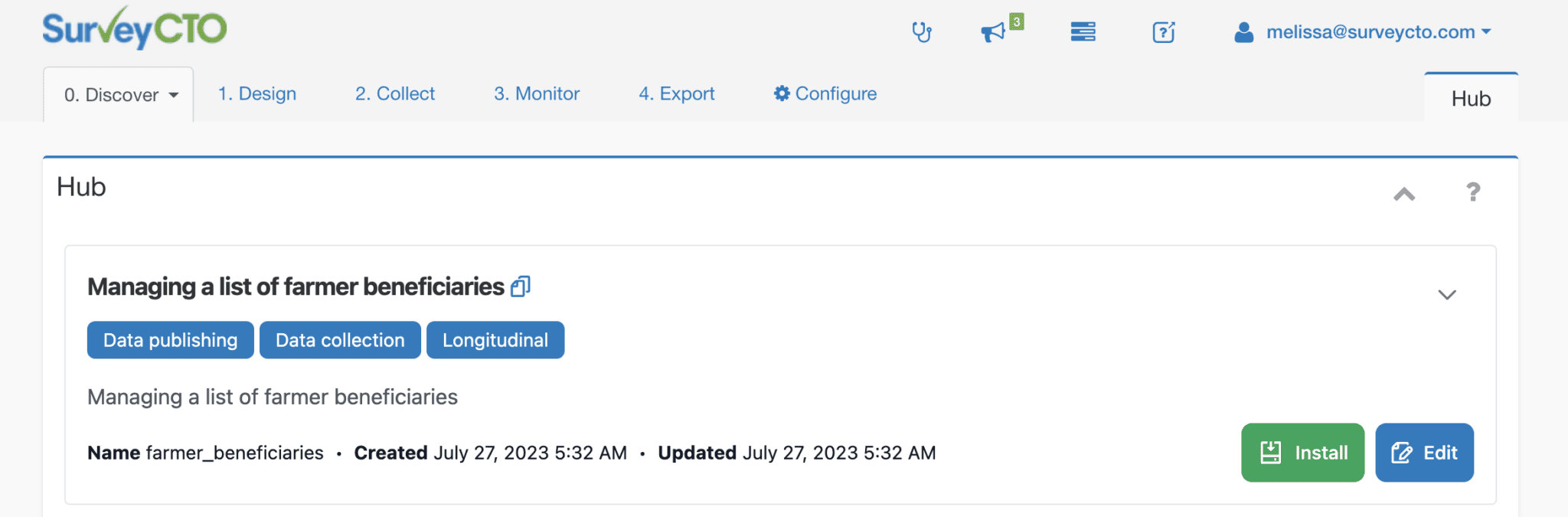Click the SurveyCTO logo
Screen dimensions: 1568x517
point(135,29)
